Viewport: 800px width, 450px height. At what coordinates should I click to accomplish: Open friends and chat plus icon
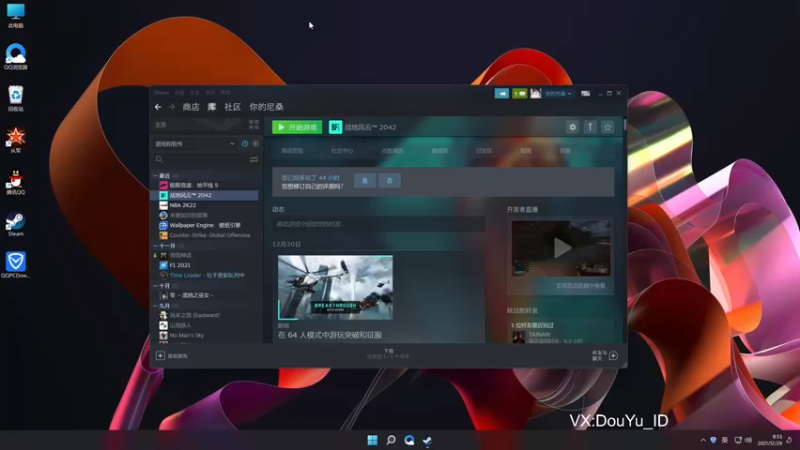613,356
